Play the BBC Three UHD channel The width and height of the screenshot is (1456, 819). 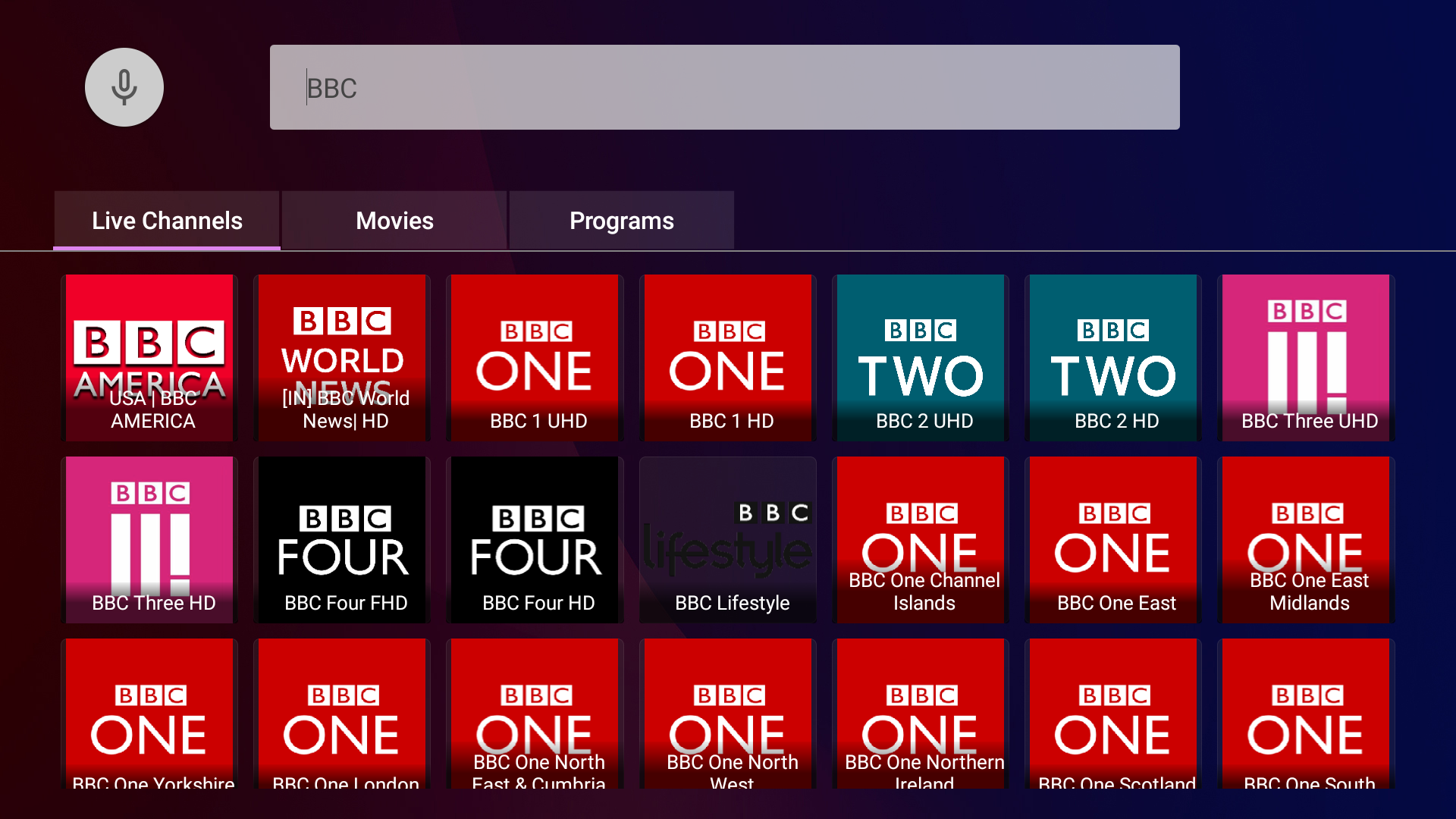(1305, 358)
